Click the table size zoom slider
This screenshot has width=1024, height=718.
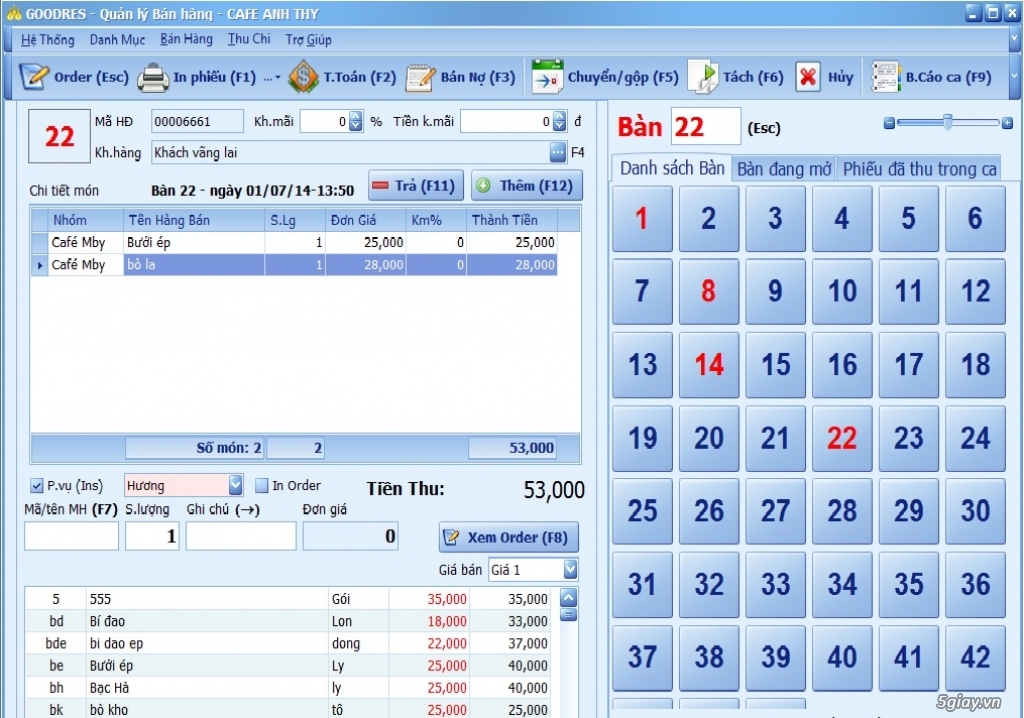[946, 122]
